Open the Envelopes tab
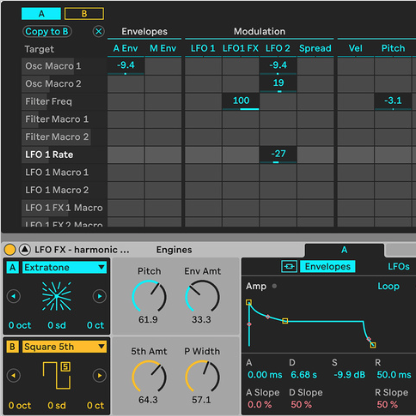The height and width of the screenshot is (416, 416). pos(328,267)
